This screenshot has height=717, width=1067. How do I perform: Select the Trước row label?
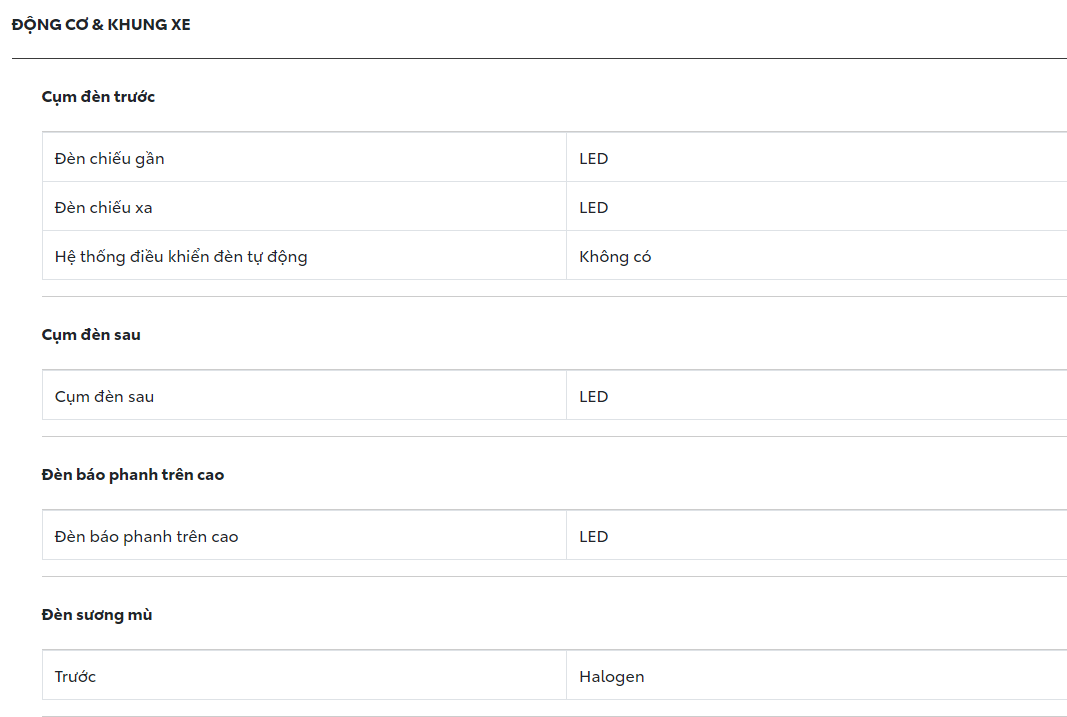tap(76, 677)
